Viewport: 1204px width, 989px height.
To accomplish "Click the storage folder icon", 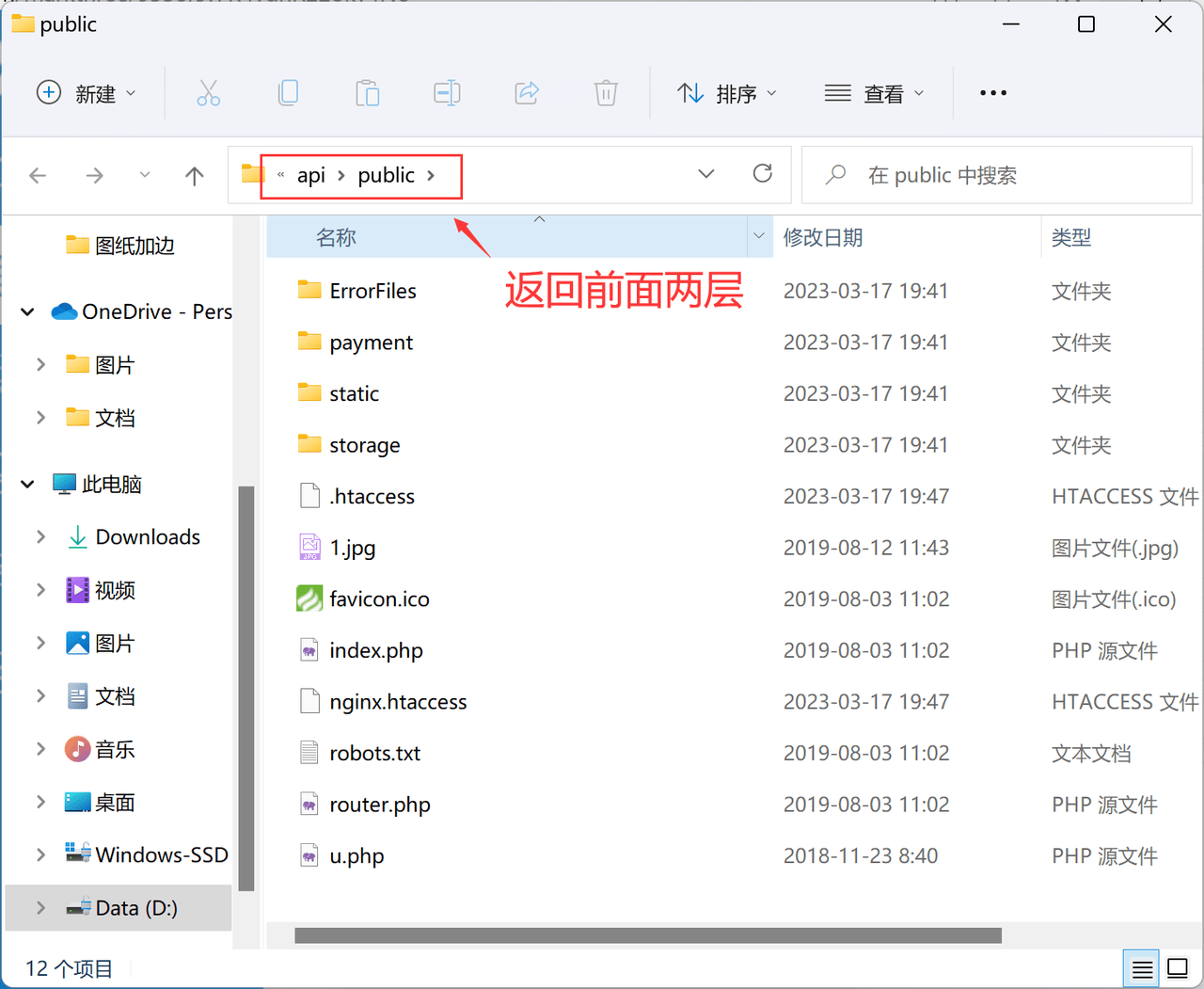I will [x=309, y=444].
